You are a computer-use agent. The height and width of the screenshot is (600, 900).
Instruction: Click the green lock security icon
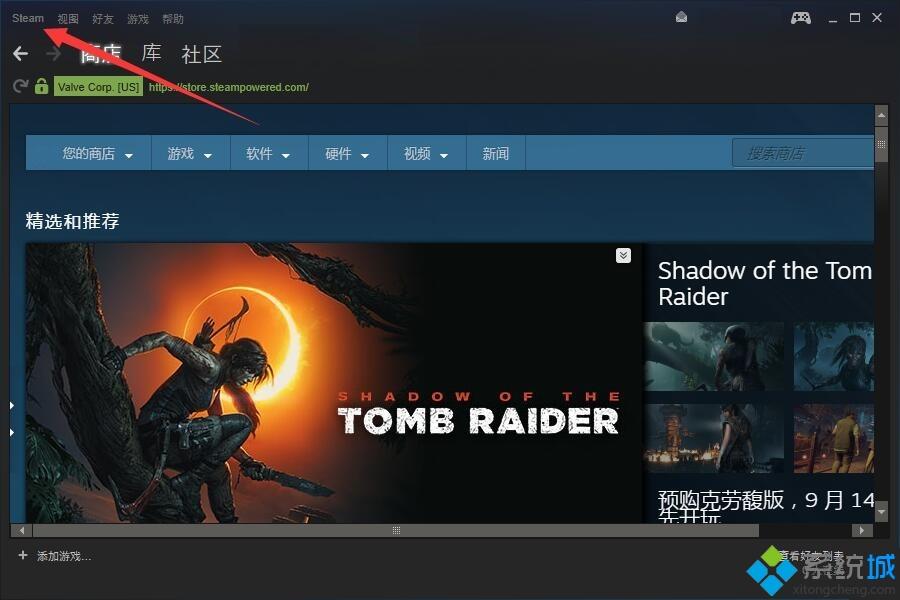pos(40,87)
